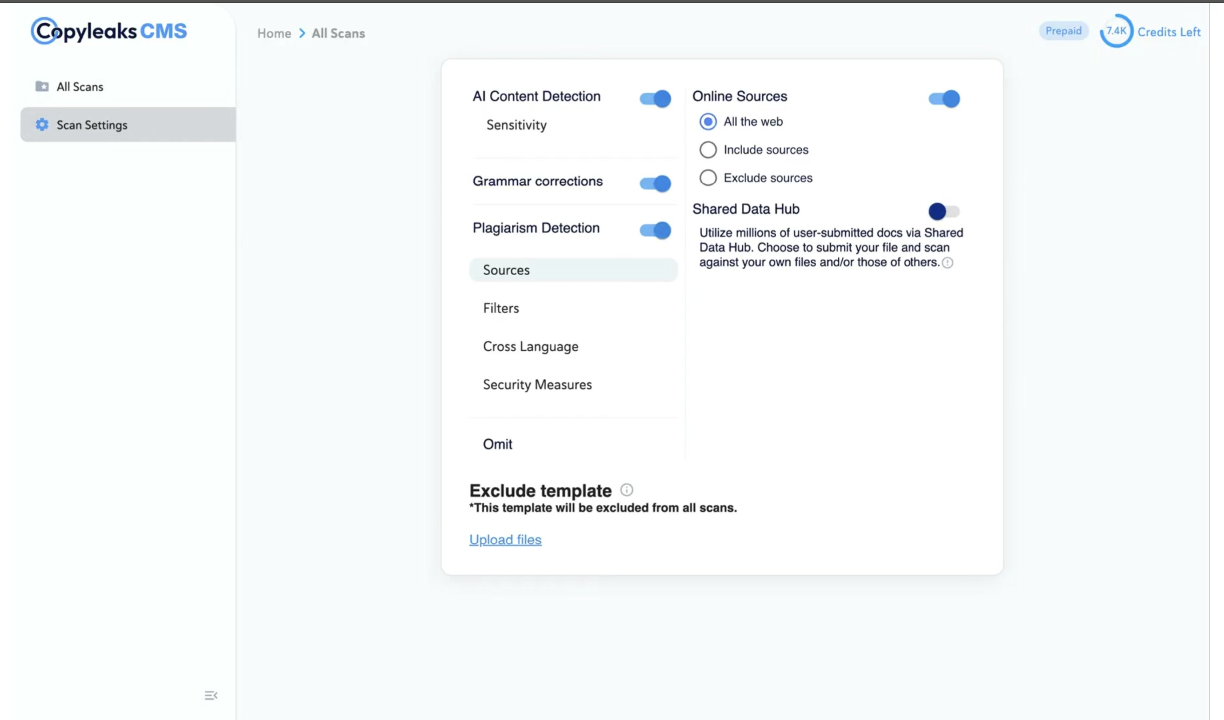Click the Shared Data Hub info icon
Viewport: 1224px width, 720px height.
pyautogui.click(x=948, y=263)
